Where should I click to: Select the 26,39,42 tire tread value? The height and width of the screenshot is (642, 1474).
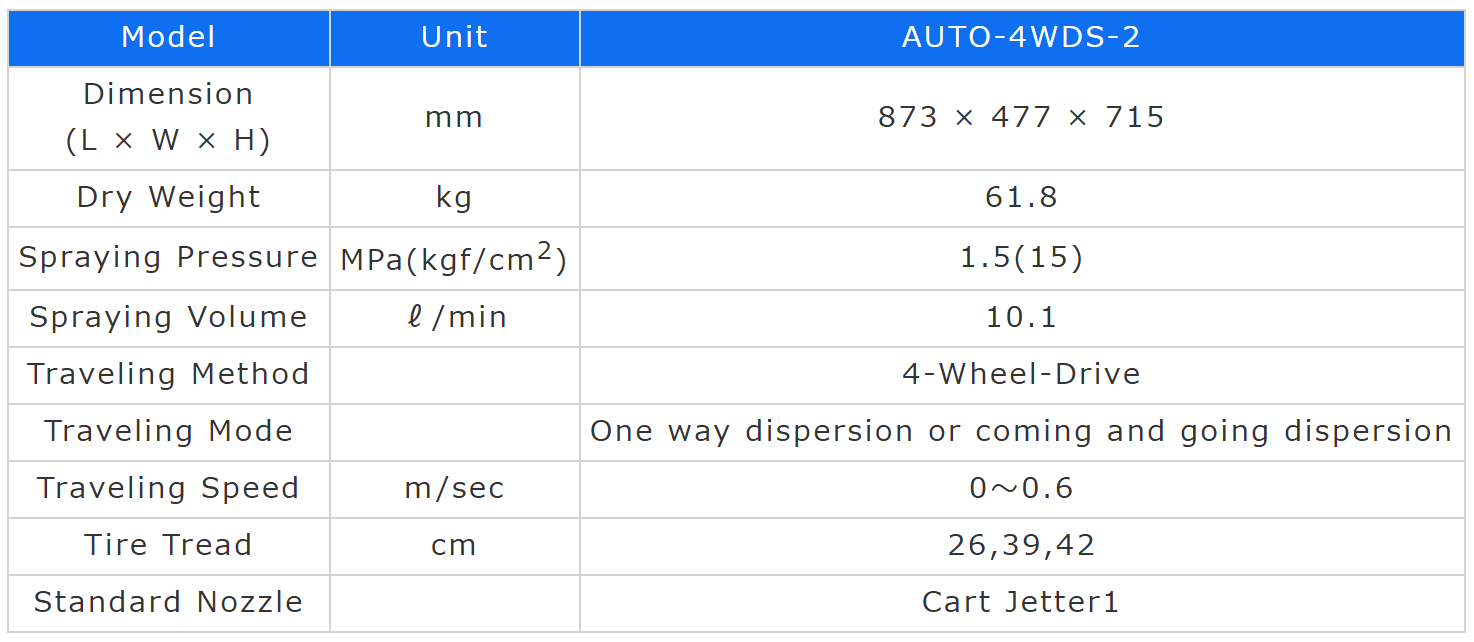(x=1021, y=545)
